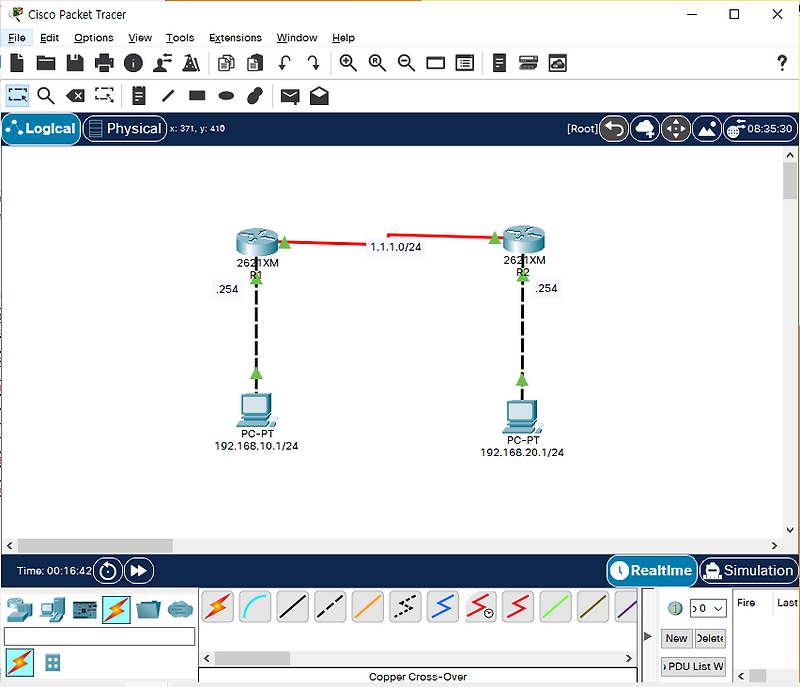Screen dimensions: 800x687
Task: Save the project with the floppy disk icon
Action: click(75, 63)
